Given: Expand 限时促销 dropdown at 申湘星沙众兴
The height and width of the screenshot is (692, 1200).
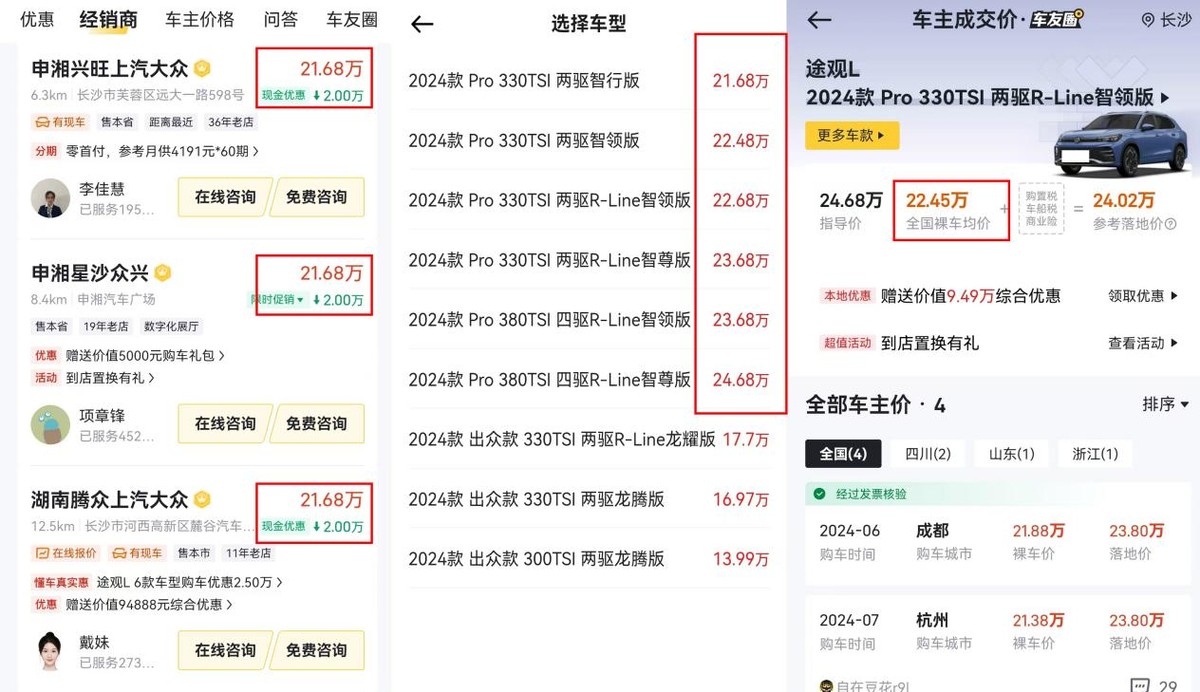Looking at the screenshot, I should coord(277,299).
